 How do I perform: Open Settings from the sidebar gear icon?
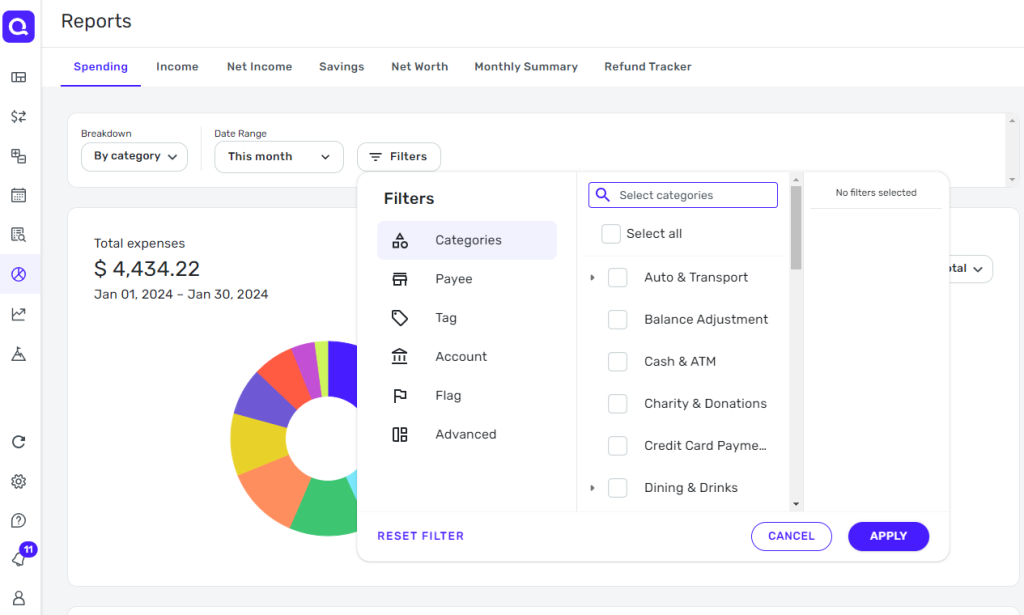[x=18, y=481]
